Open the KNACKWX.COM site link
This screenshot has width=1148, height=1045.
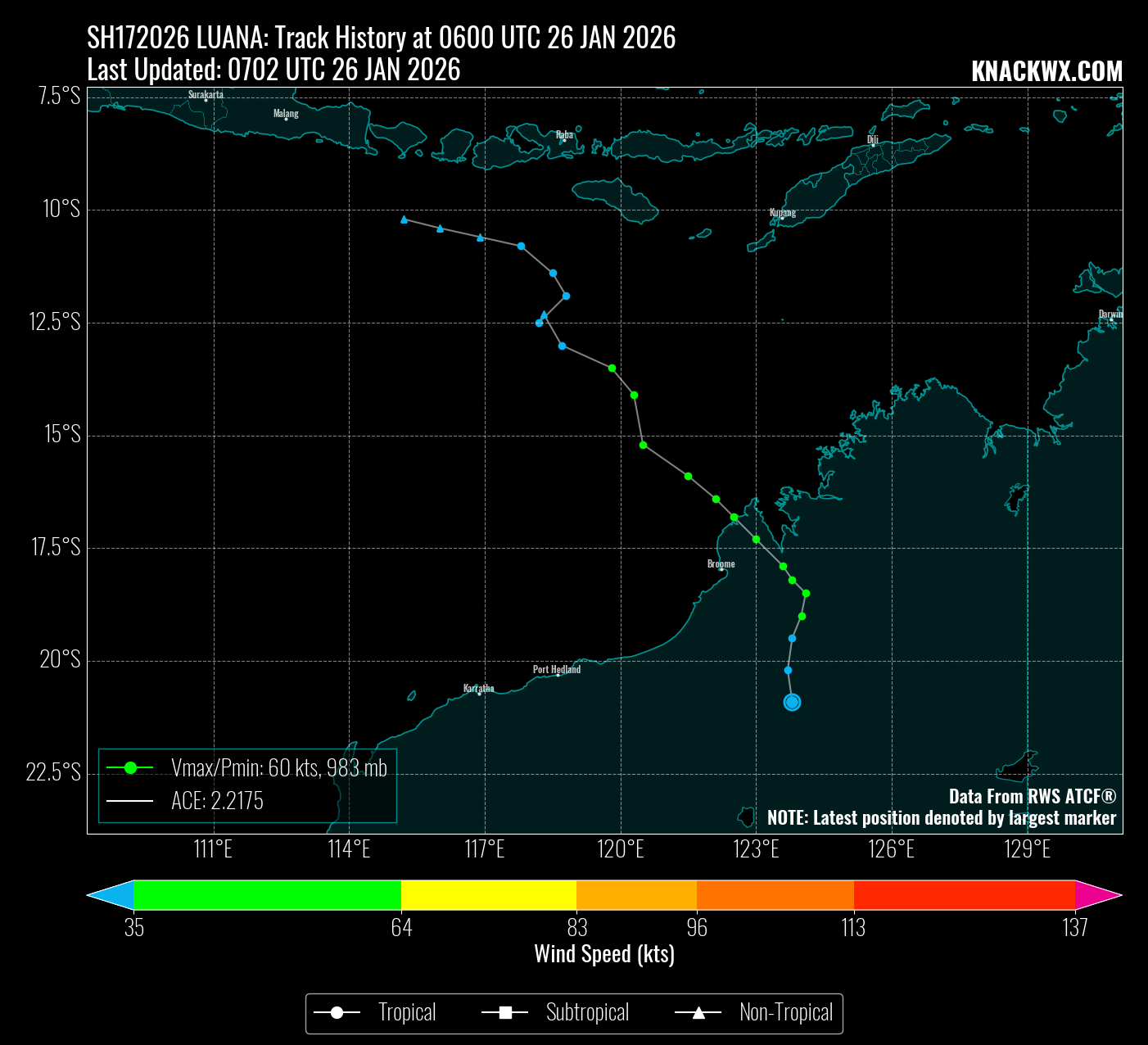pos(1046,72)
